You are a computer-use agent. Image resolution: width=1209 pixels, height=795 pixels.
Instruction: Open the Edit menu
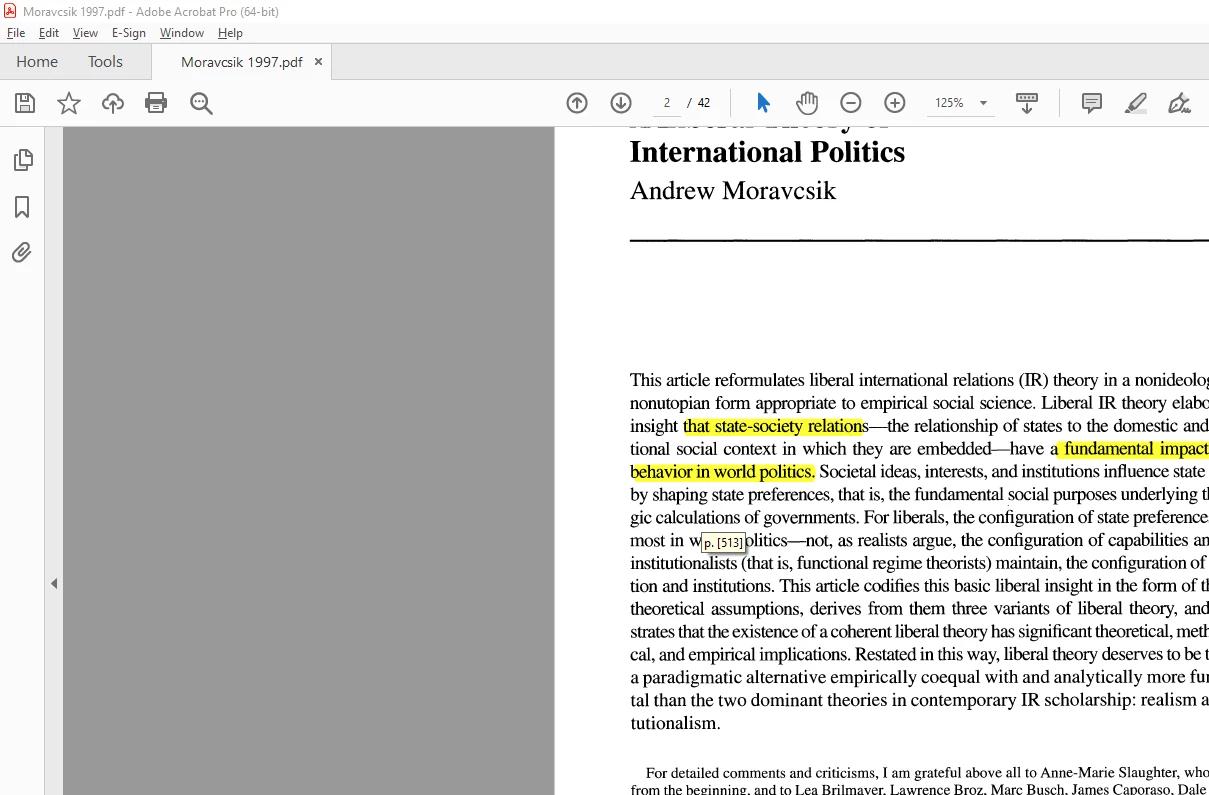[49, 33]
